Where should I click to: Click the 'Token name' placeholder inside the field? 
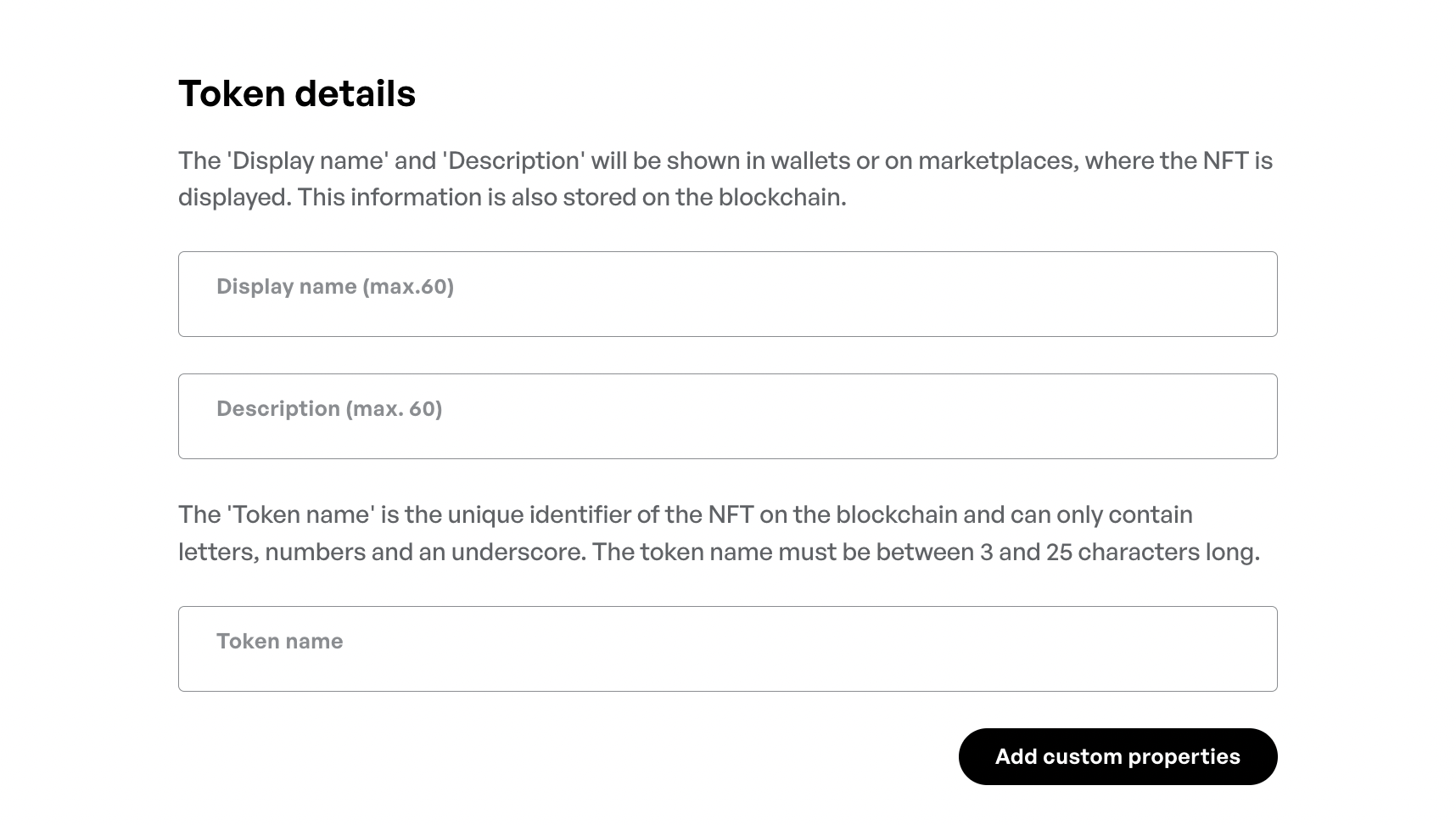tap(280, 642)
